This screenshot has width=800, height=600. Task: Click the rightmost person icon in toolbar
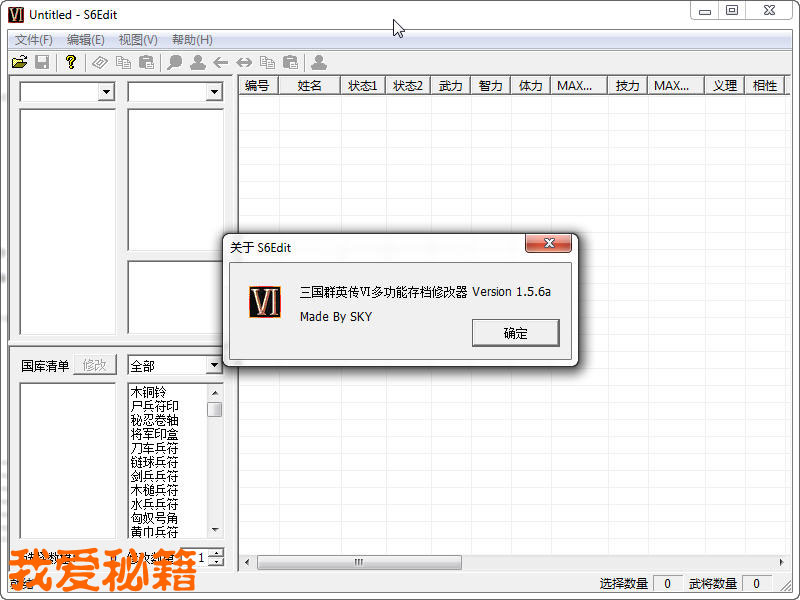point(319,62)
